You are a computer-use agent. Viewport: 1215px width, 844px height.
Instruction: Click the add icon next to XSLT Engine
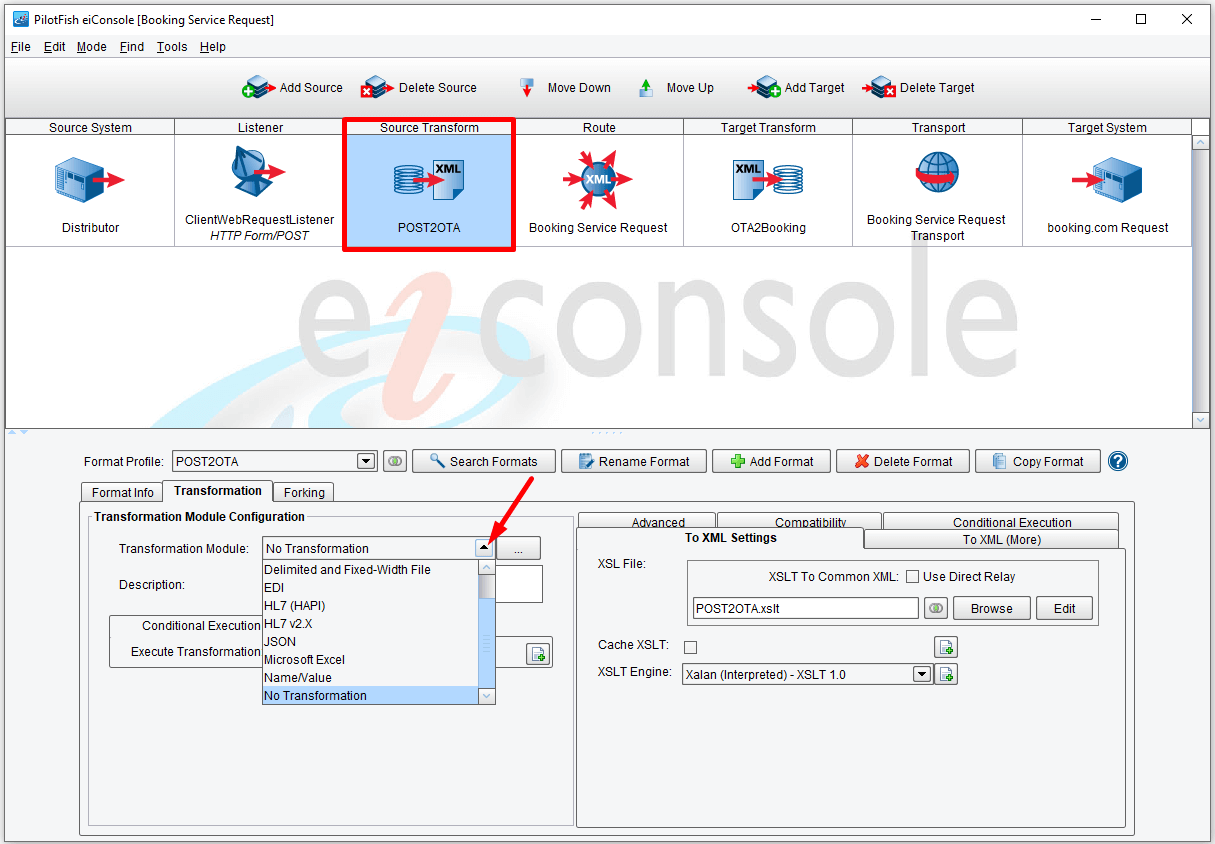click(945, 674)
